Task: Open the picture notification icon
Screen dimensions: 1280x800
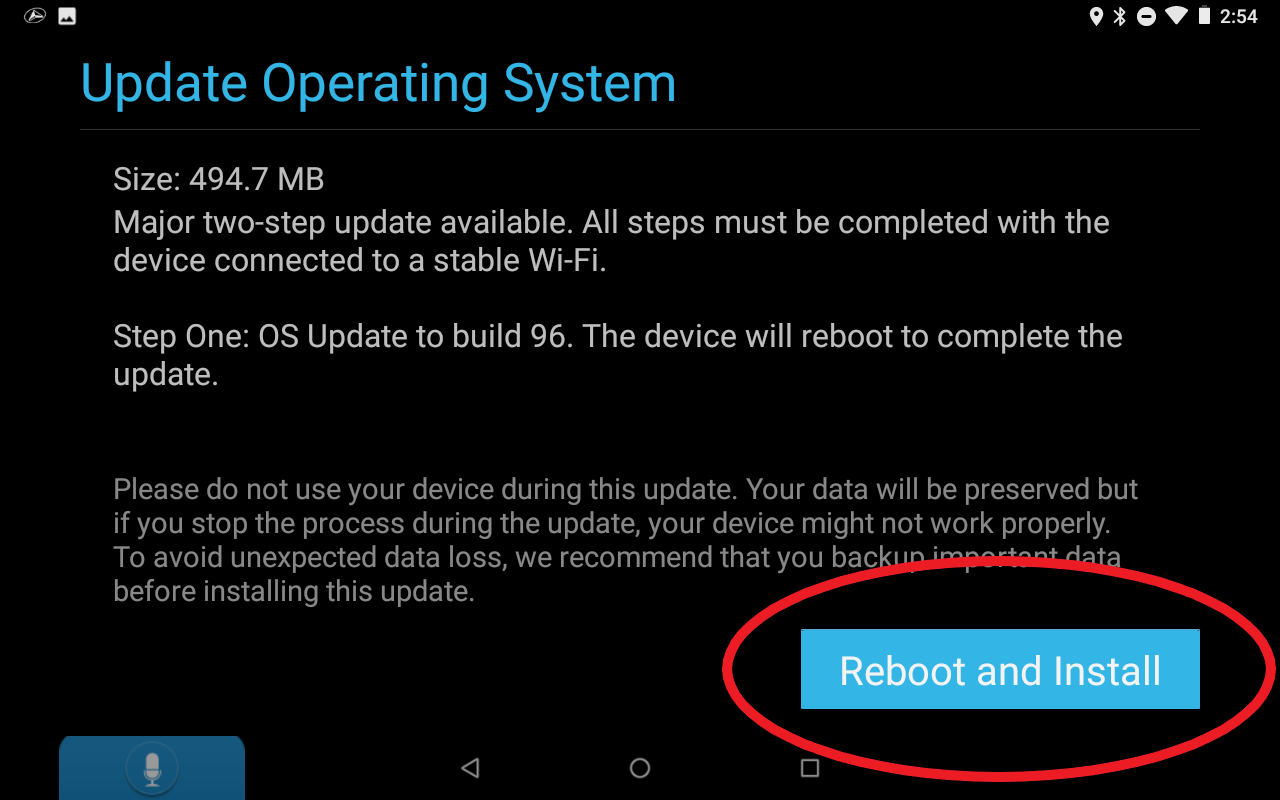Action: [67, 16]
